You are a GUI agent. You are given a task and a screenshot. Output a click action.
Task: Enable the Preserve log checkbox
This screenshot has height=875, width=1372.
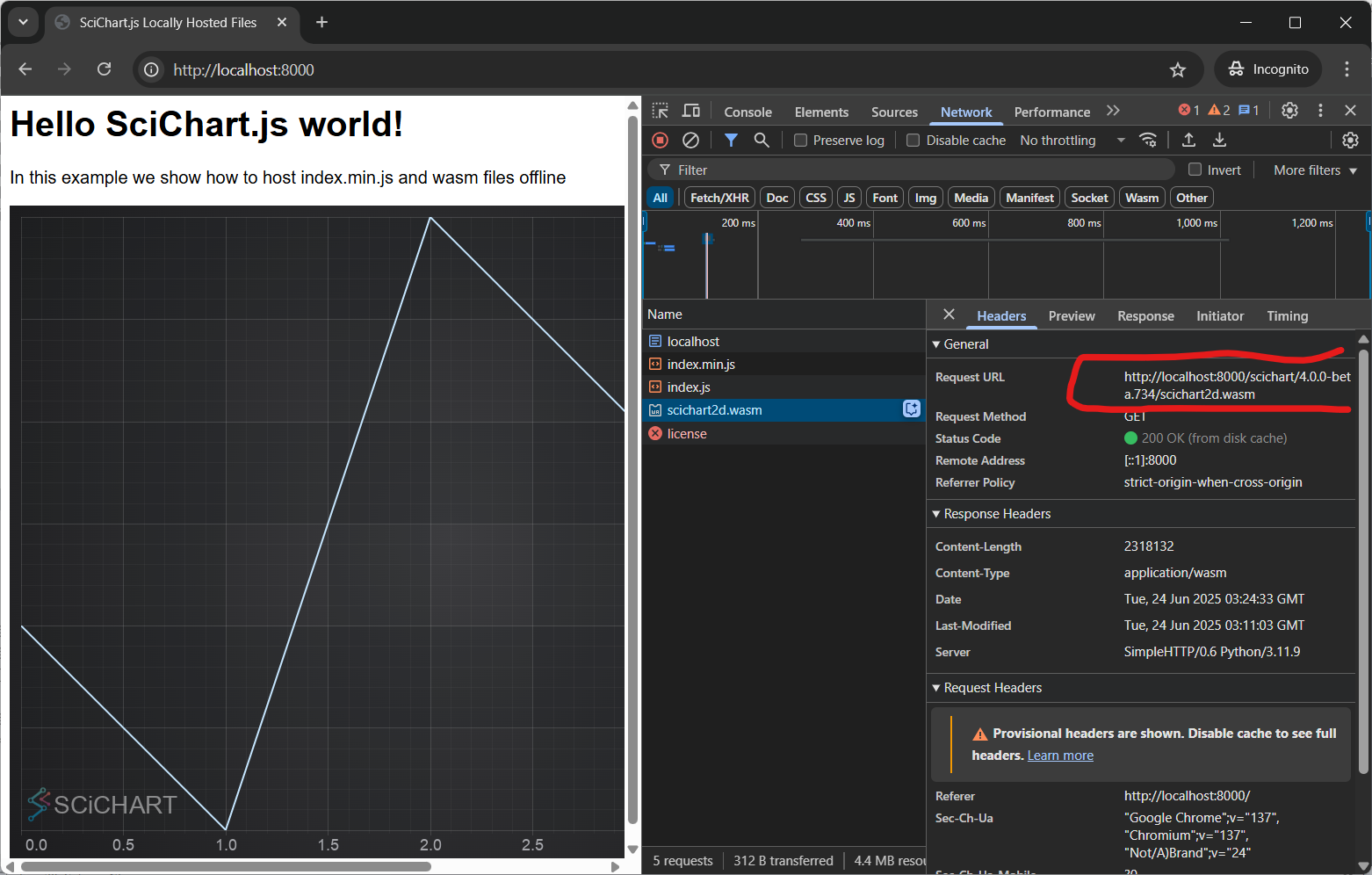pyautogui.click(x=801, y=141)
